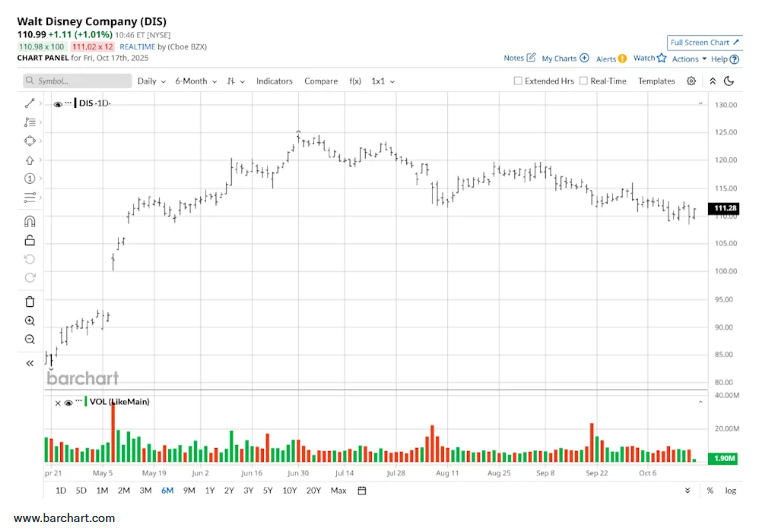Screen dimensions: 757x532
Task: Click the lock drawings icon
Action: tap(30, 240)
